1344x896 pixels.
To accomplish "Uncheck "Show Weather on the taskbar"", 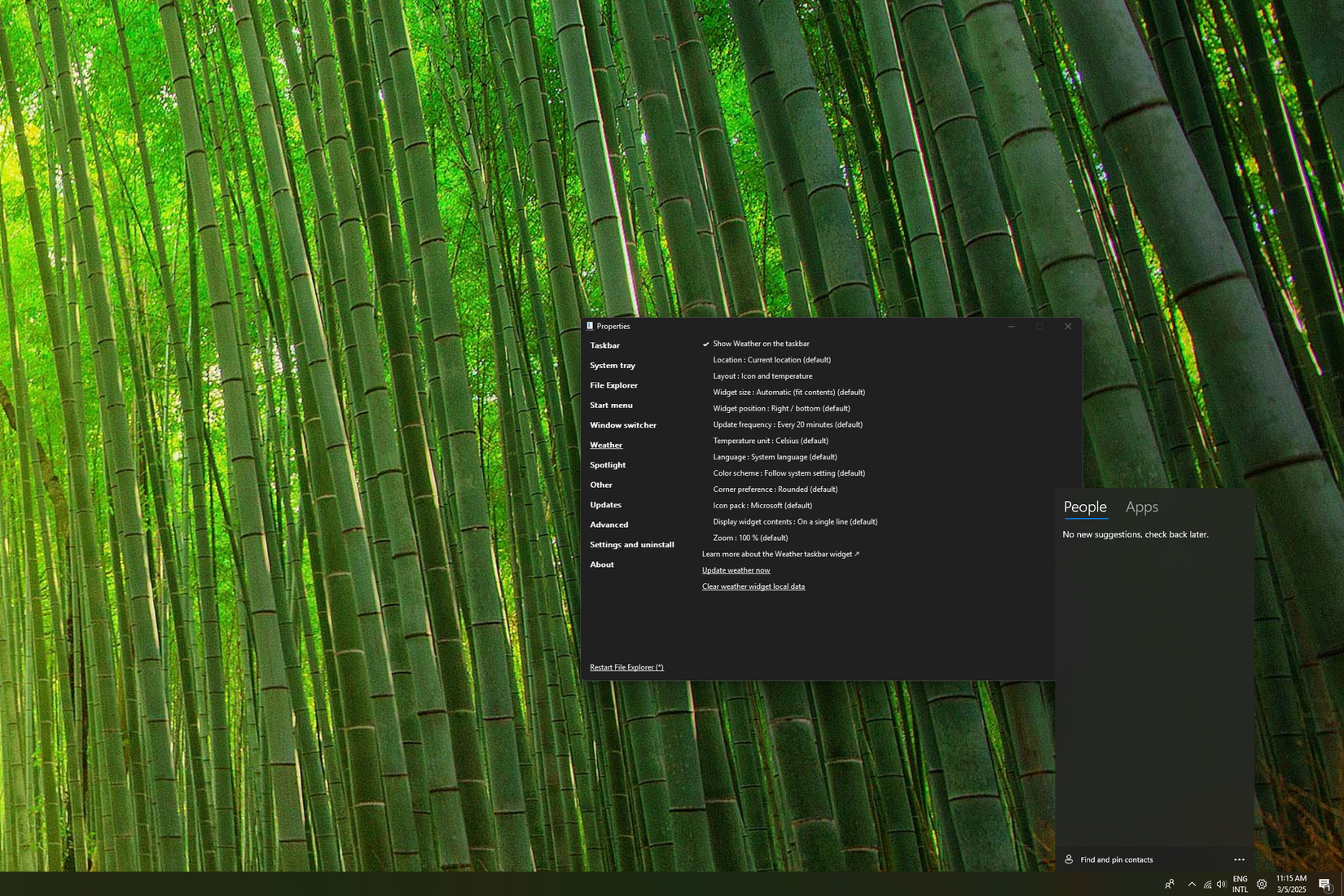I will [x=760, y=343].
